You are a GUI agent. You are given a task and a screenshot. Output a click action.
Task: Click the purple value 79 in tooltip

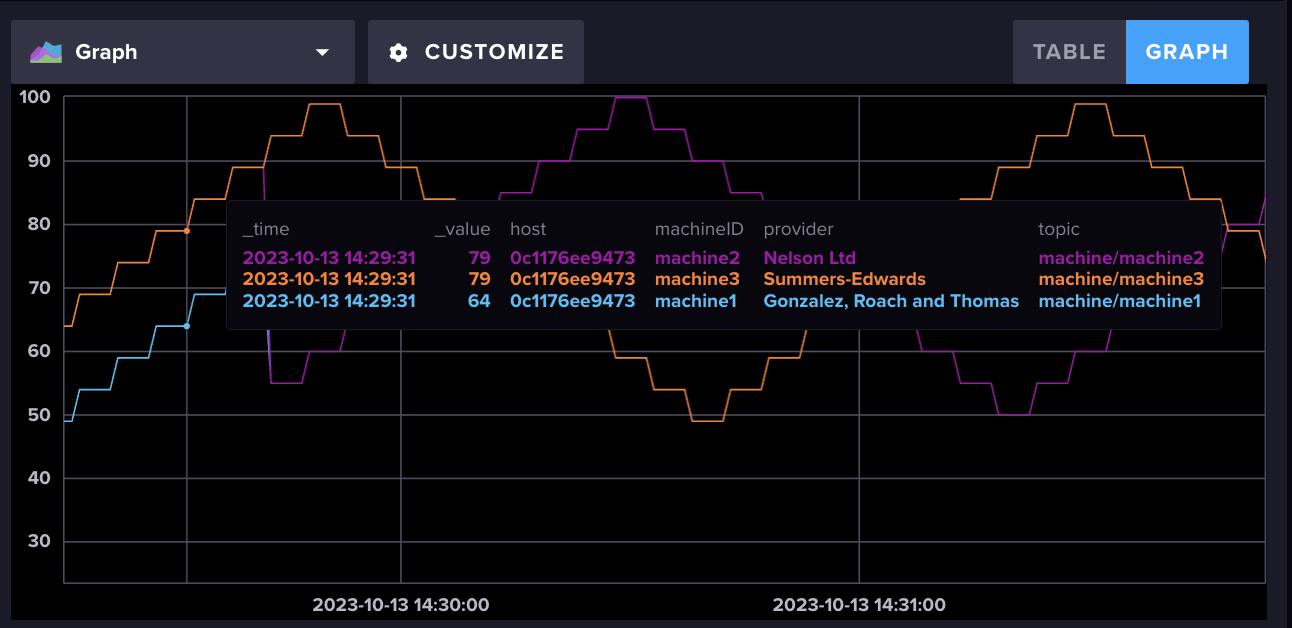click(480, 258)
